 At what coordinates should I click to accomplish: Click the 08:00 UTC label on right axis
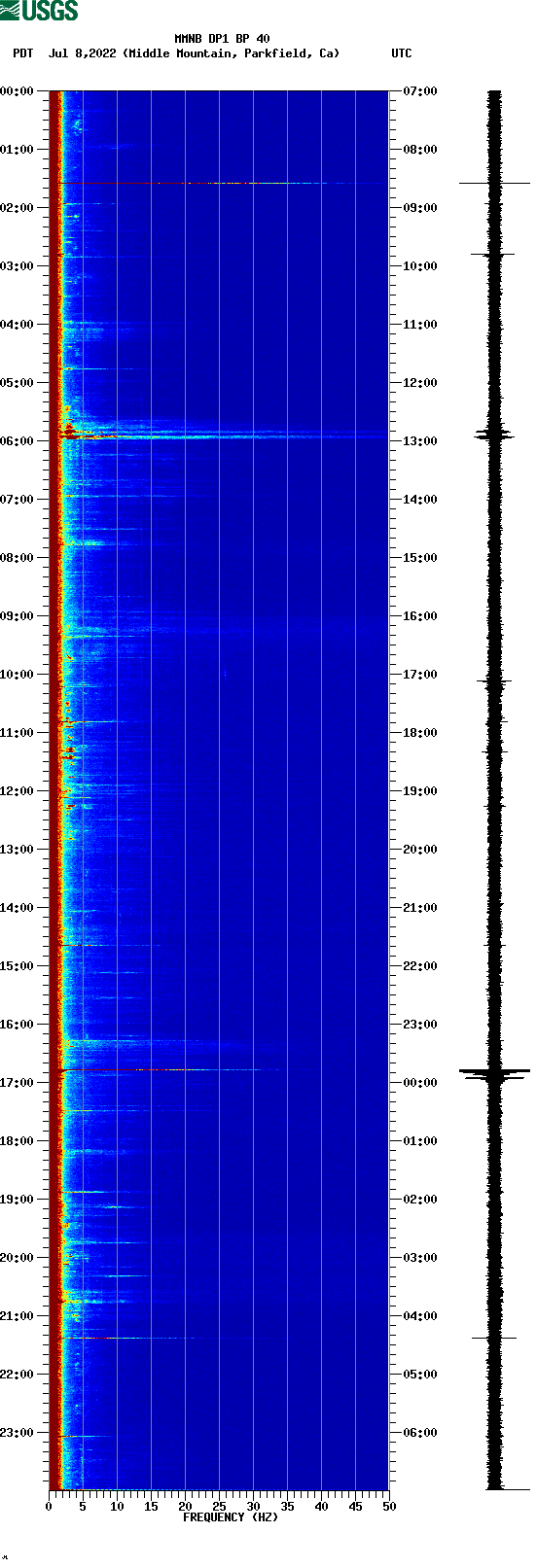[420, 150]
